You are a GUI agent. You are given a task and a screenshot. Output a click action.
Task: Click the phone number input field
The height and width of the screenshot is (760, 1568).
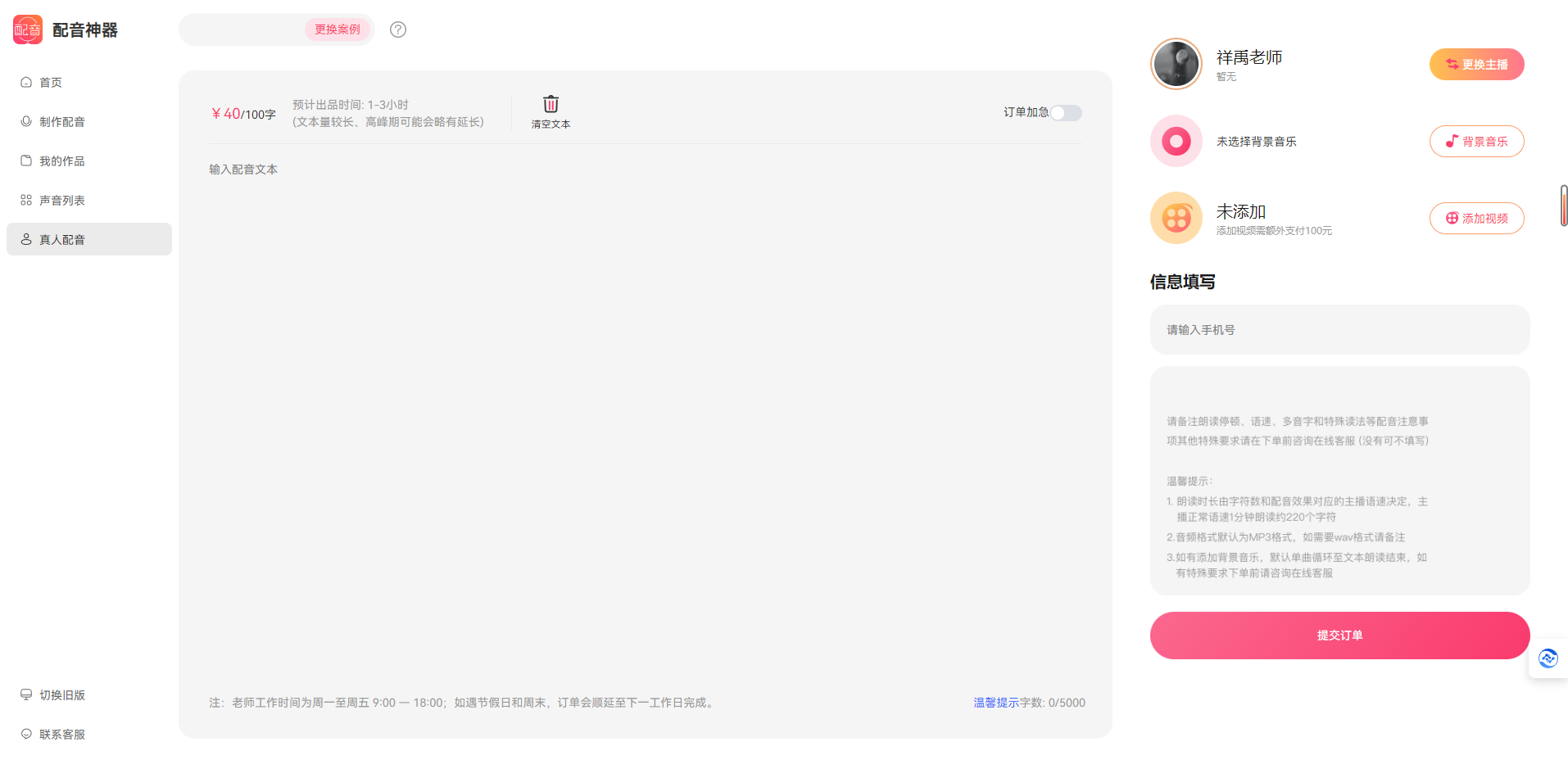(1339, 329)
